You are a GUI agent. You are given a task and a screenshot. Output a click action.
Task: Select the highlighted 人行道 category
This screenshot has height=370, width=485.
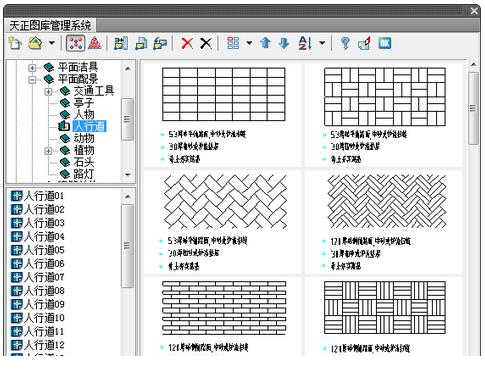click(x=89, y=126)
